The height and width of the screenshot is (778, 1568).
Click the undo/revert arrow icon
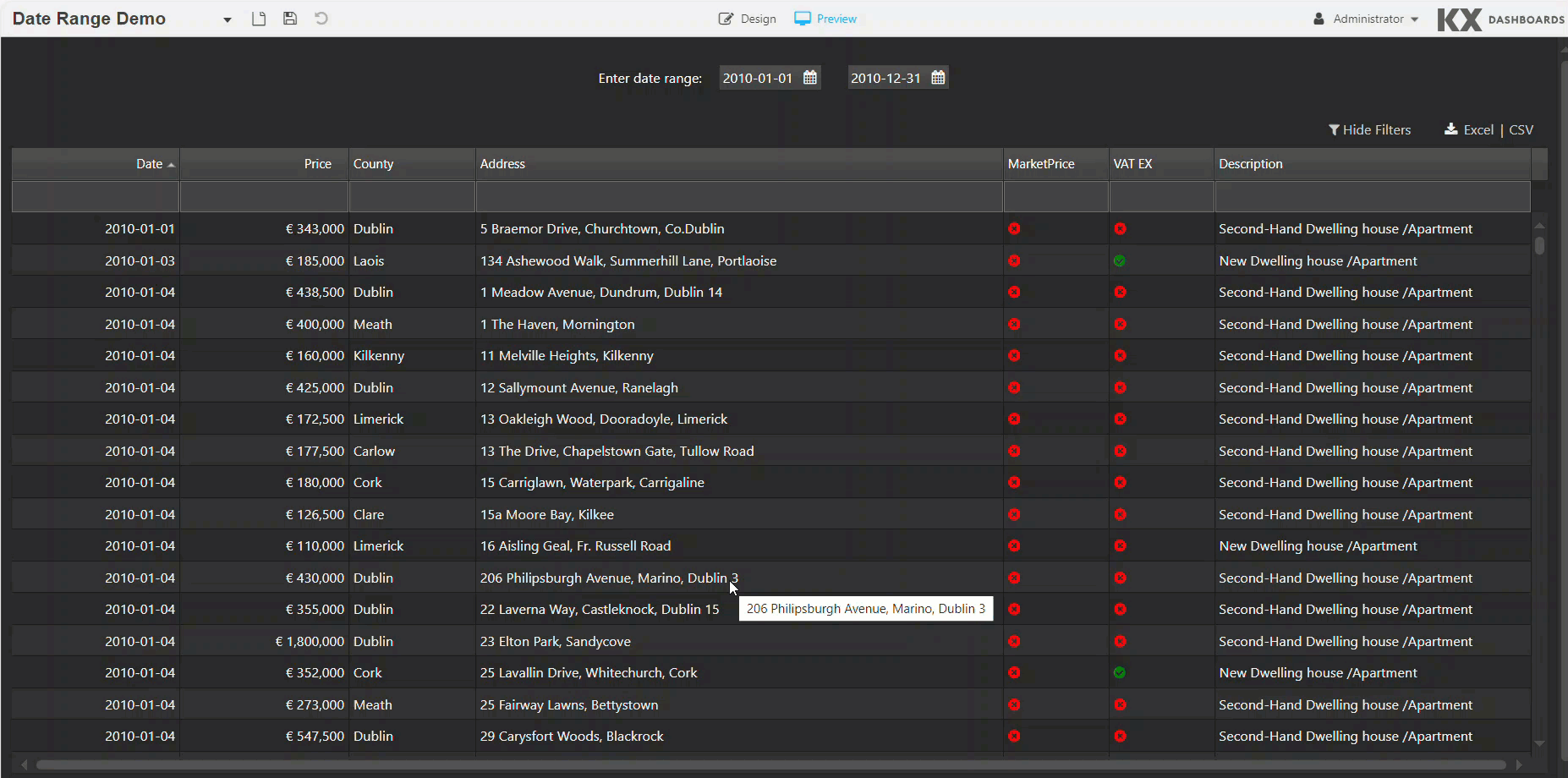pos(321,19)
